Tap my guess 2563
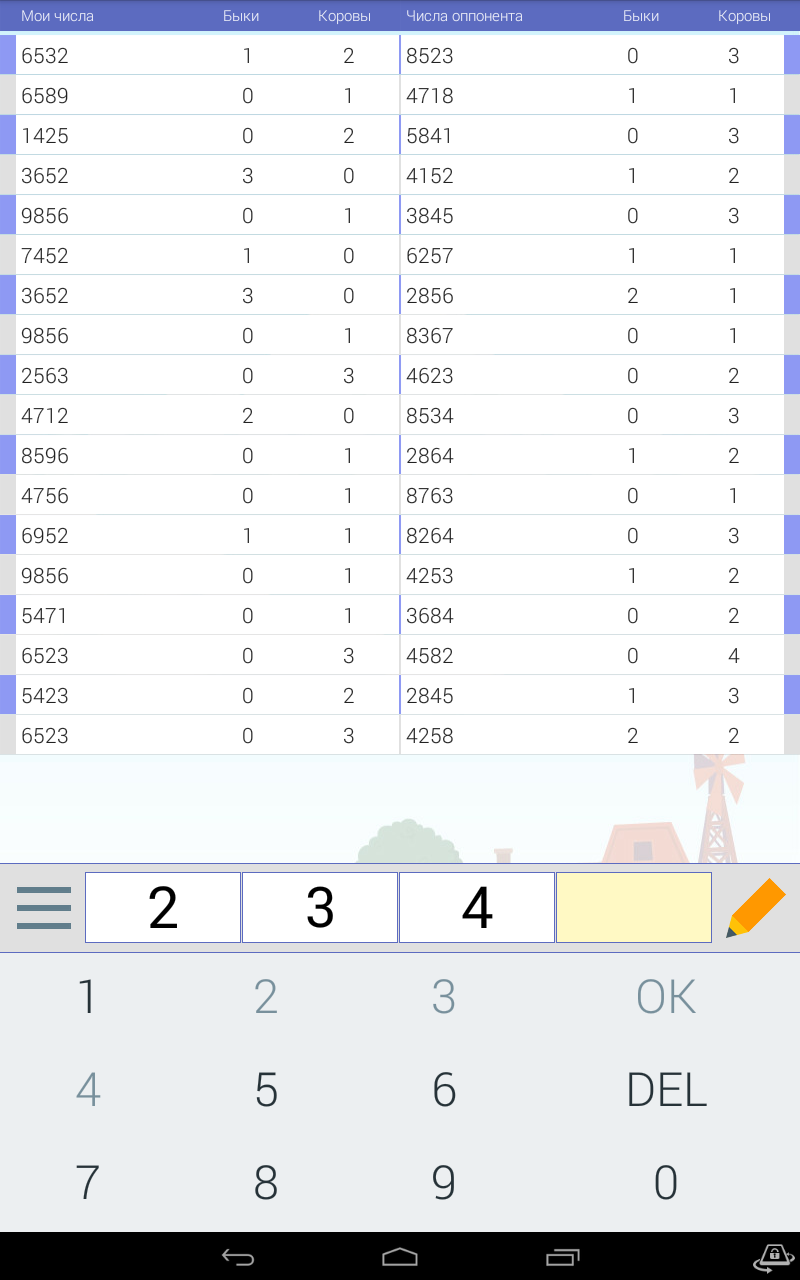Image resolution: width=800 pixels, height=1280 pixels. pyautogui.click(x=45, y=376)
